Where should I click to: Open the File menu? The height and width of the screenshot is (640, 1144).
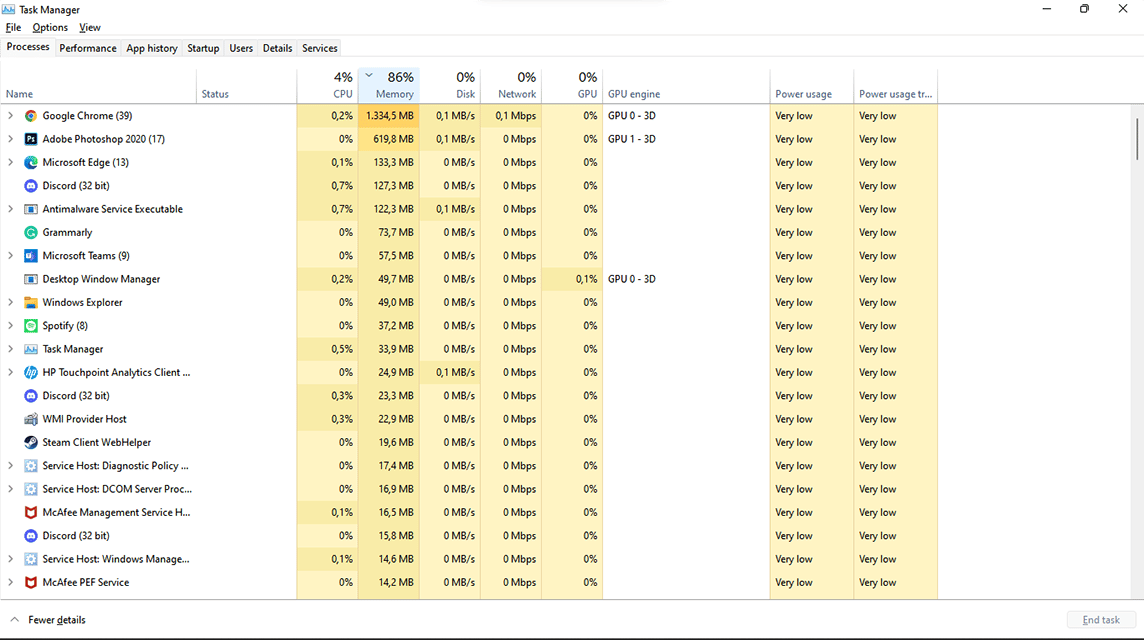point(13,28)
